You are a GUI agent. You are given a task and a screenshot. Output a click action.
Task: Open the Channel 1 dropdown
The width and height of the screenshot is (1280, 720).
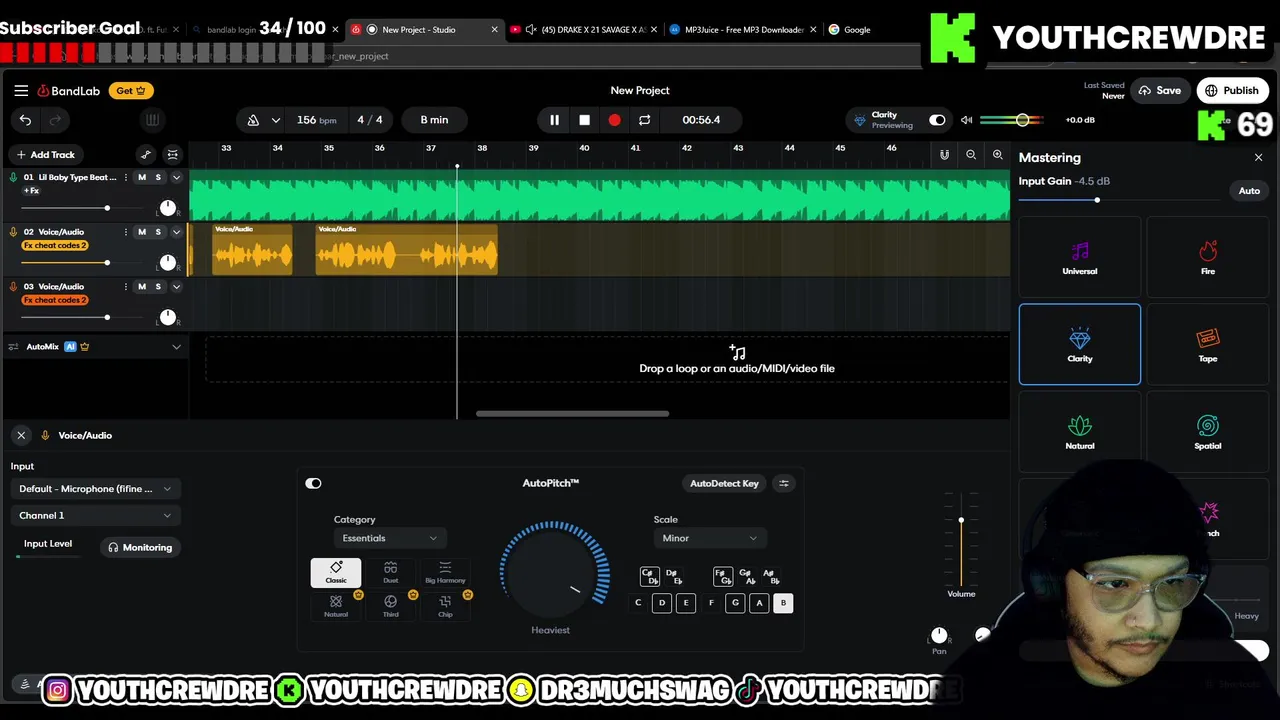tap(95, 515)
